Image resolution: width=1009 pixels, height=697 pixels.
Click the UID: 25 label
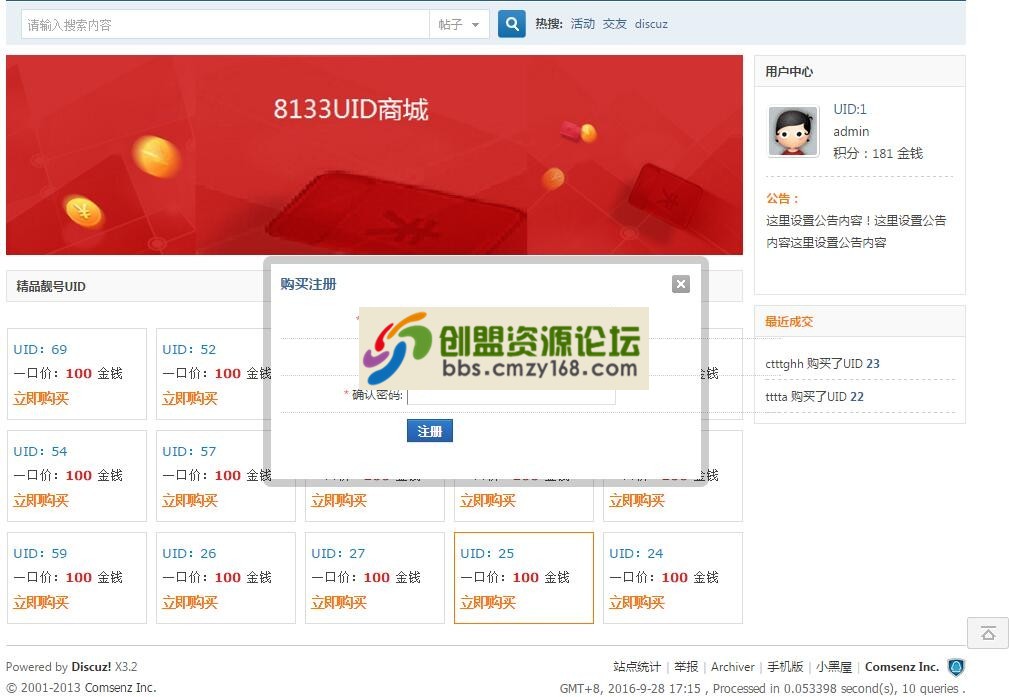[487, 553]
